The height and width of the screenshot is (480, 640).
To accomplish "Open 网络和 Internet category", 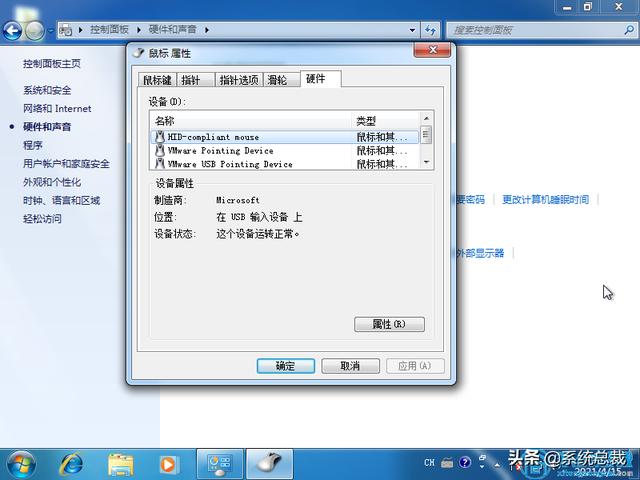I will point(57,109).
